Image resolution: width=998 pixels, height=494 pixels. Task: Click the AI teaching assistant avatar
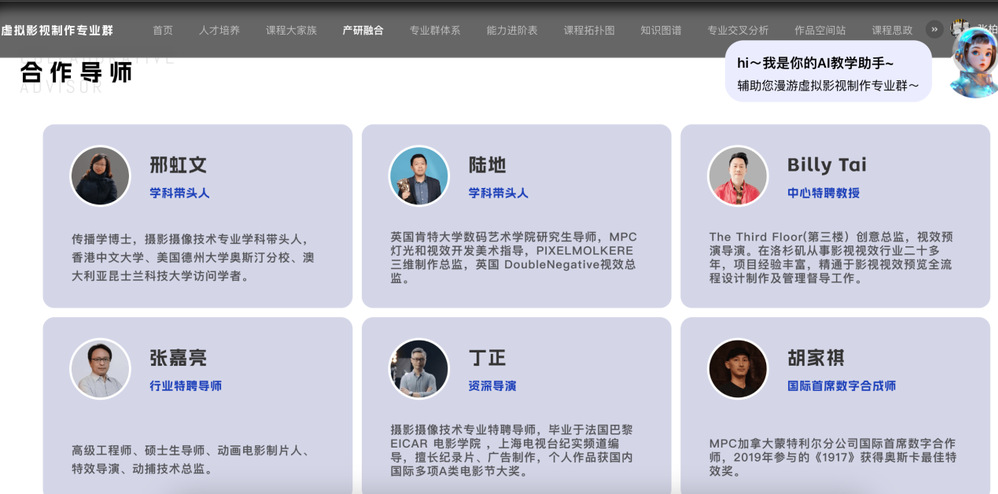pyautogui.click(x=973, y=62)
